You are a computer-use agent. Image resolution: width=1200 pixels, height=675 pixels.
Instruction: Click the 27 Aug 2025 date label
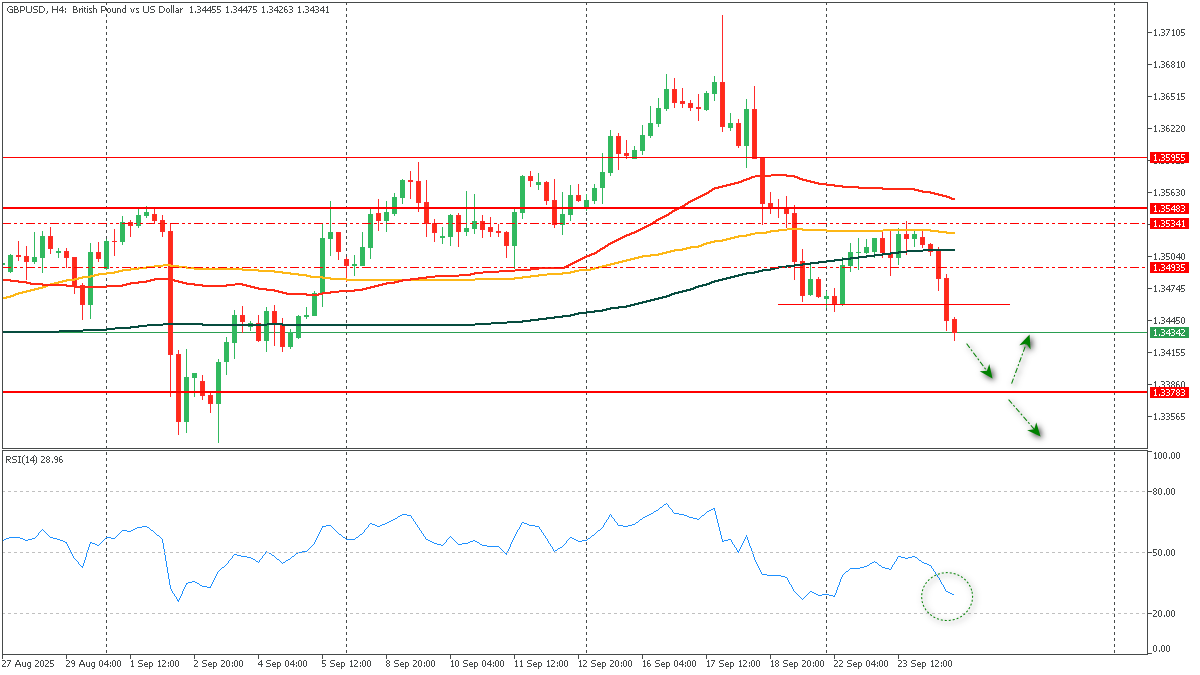pos(27,663)
